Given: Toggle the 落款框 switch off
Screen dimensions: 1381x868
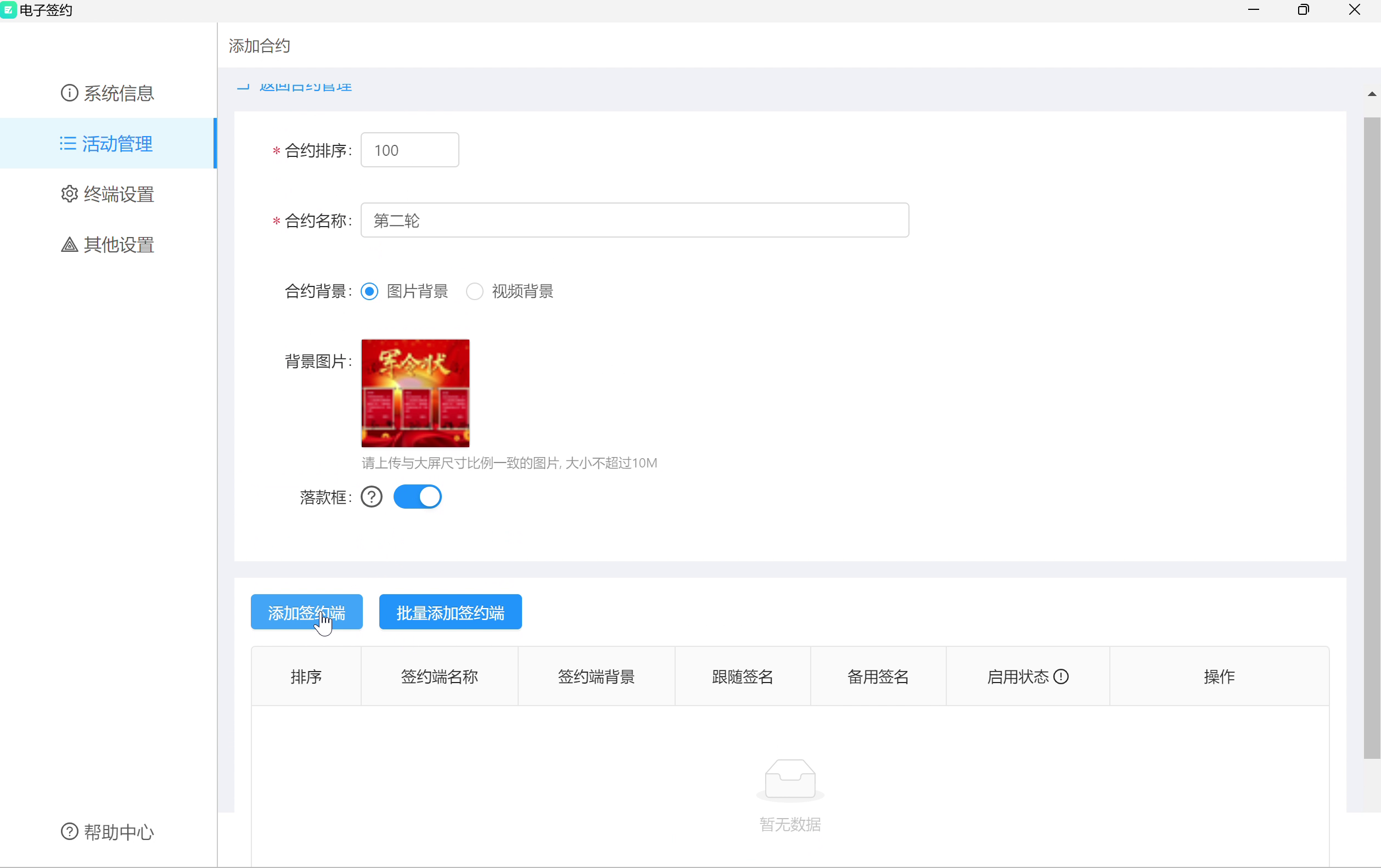Looking at the screenshot, I should (x=418, y=497).
